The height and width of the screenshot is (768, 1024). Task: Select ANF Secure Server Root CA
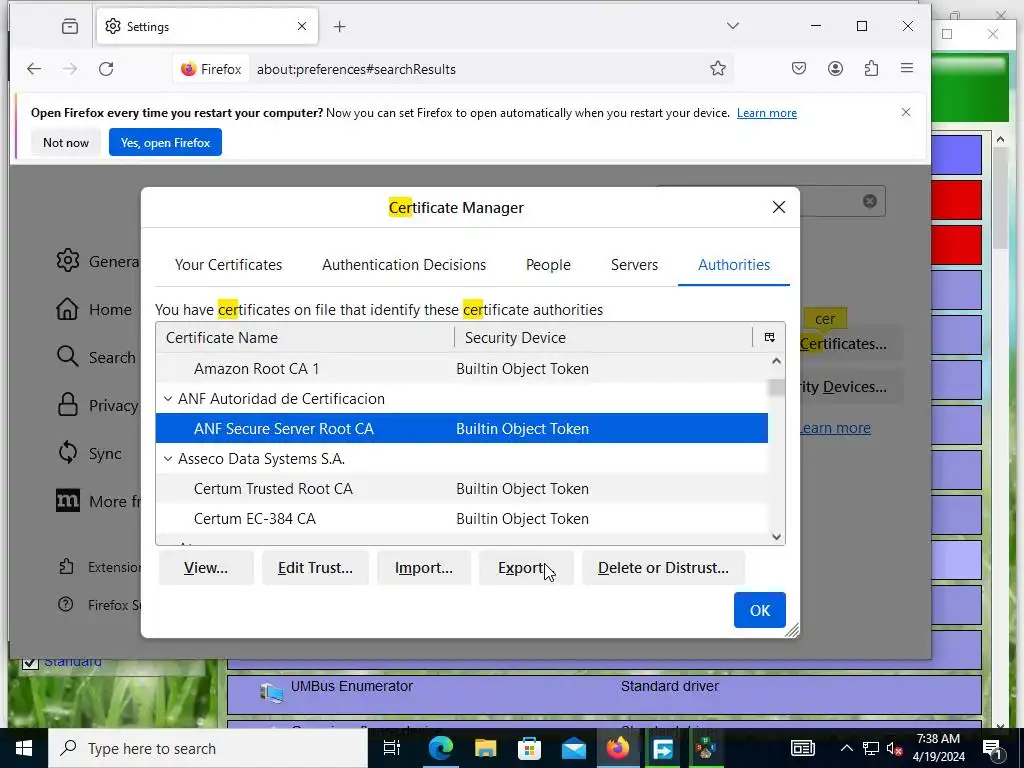coord(462,428)
